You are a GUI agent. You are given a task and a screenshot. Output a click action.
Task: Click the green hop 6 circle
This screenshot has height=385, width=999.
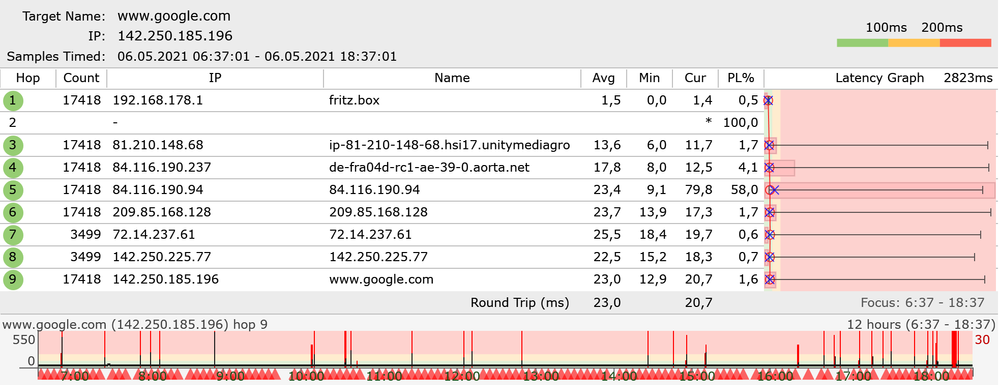[x=12, y=212]
